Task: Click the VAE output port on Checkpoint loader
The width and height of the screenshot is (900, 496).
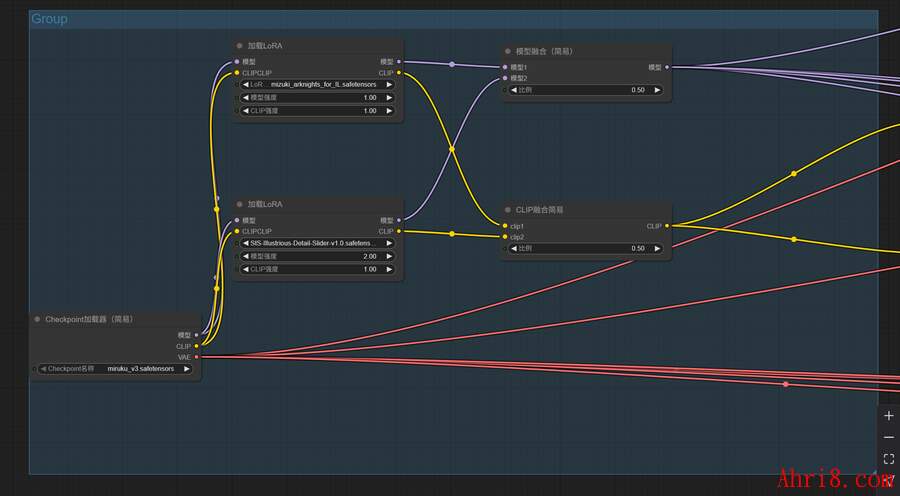Action: [x=196, y=357]
